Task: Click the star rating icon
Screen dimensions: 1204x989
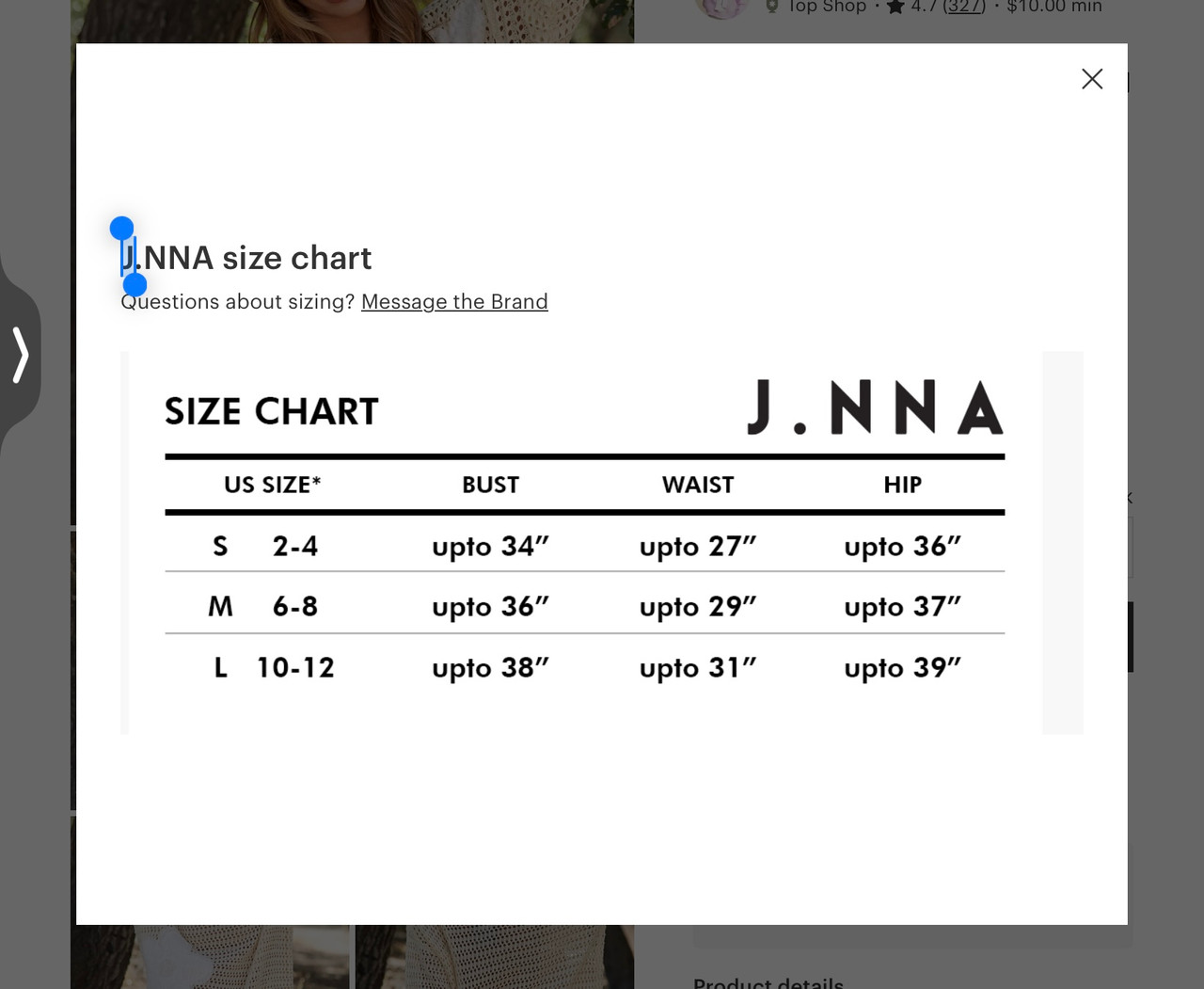Action: click(x=895, y=7)
